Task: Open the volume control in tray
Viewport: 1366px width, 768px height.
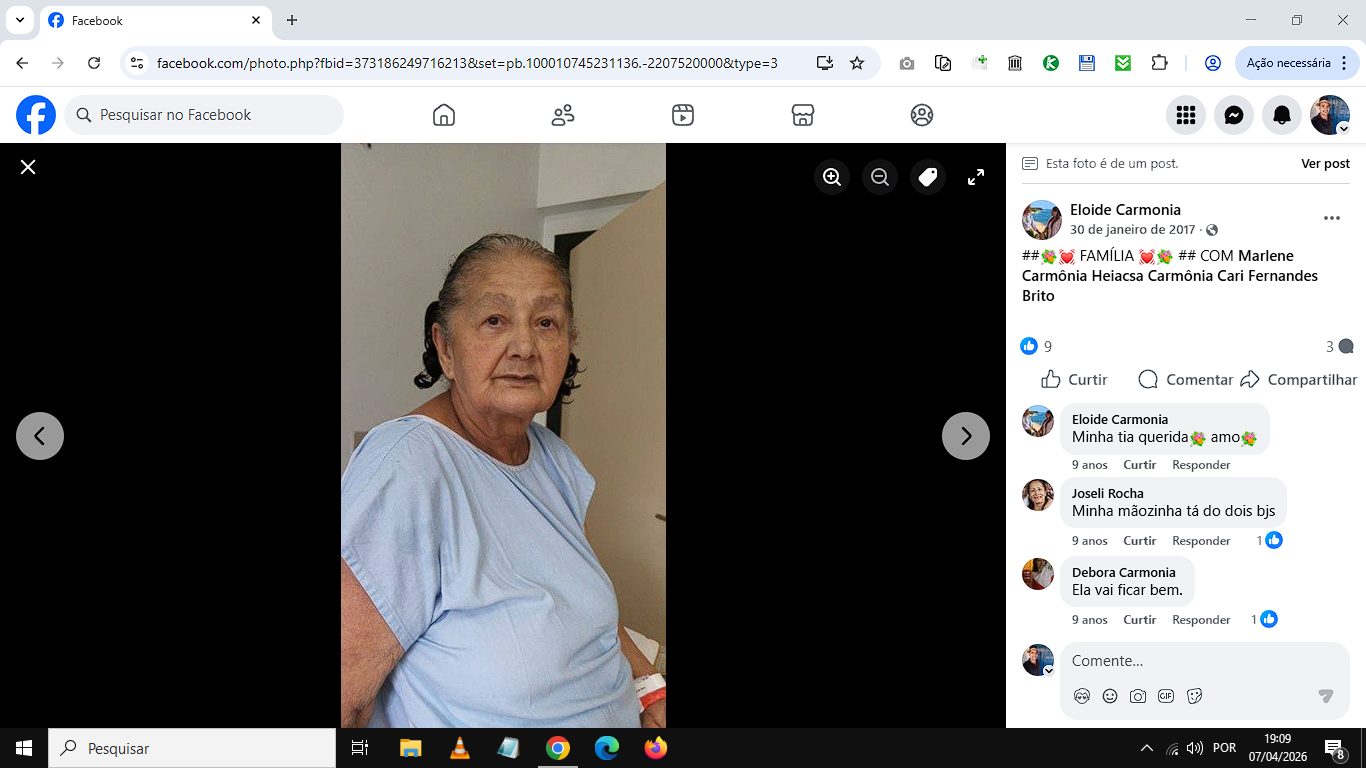Action: 1194,748
